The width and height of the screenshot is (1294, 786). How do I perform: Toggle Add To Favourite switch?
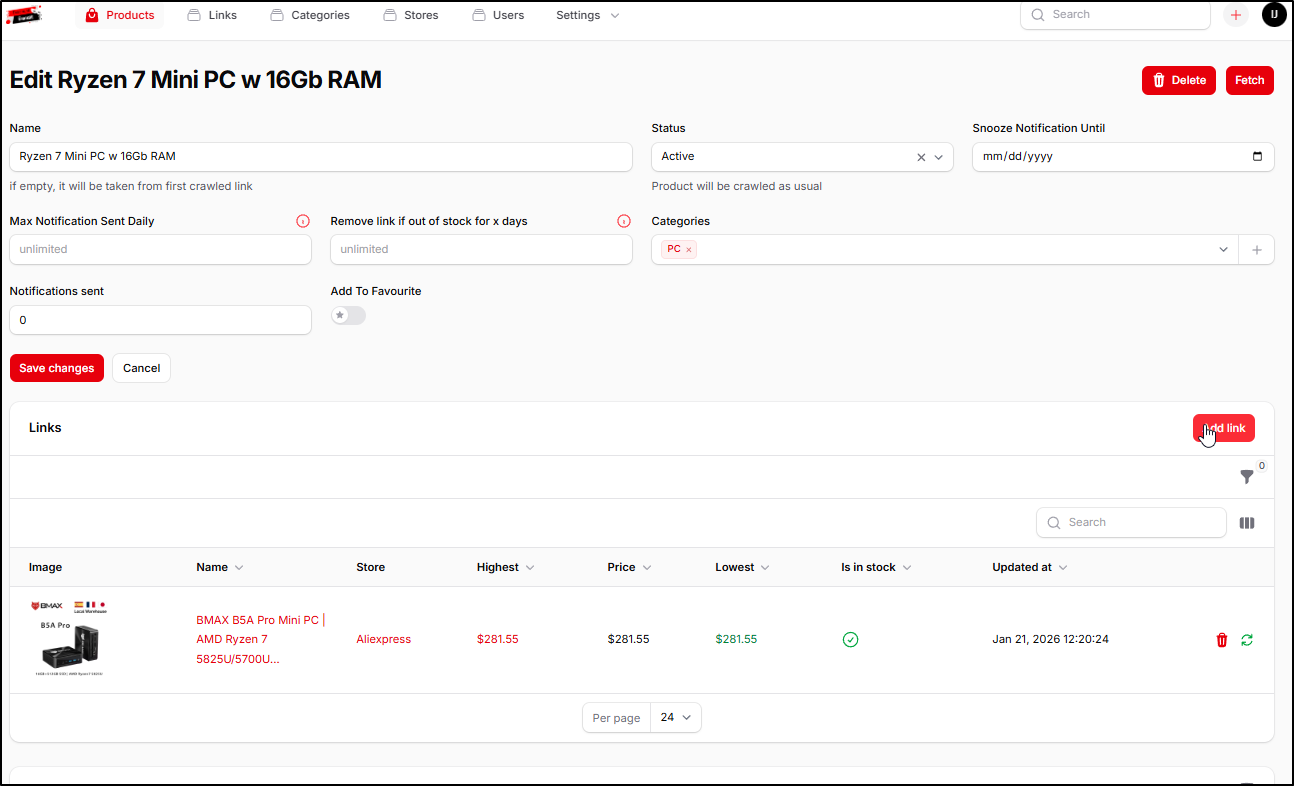[x=349, y=315]
